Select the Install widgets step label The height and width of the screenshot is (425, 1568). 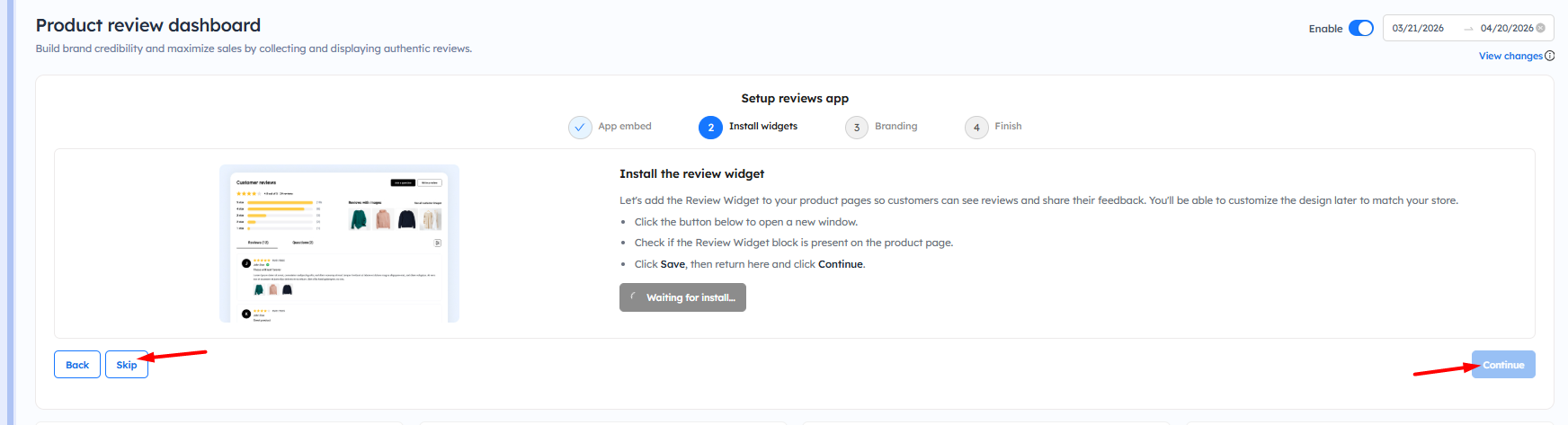(762, 127)
